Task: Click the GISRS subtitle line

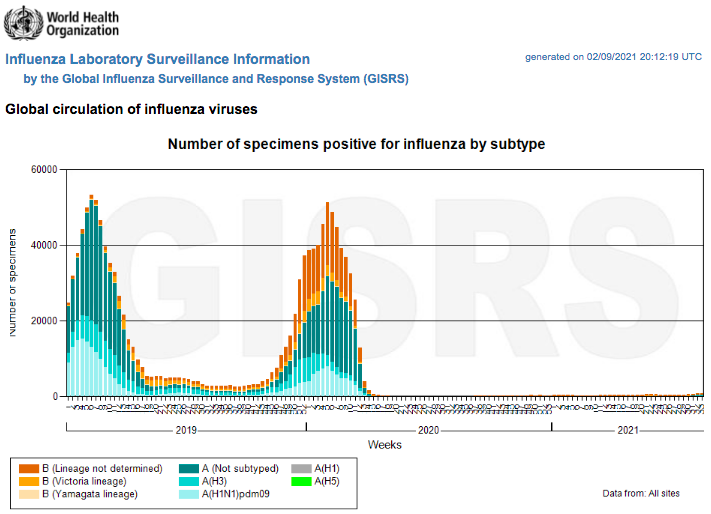Action: point(216,79)
